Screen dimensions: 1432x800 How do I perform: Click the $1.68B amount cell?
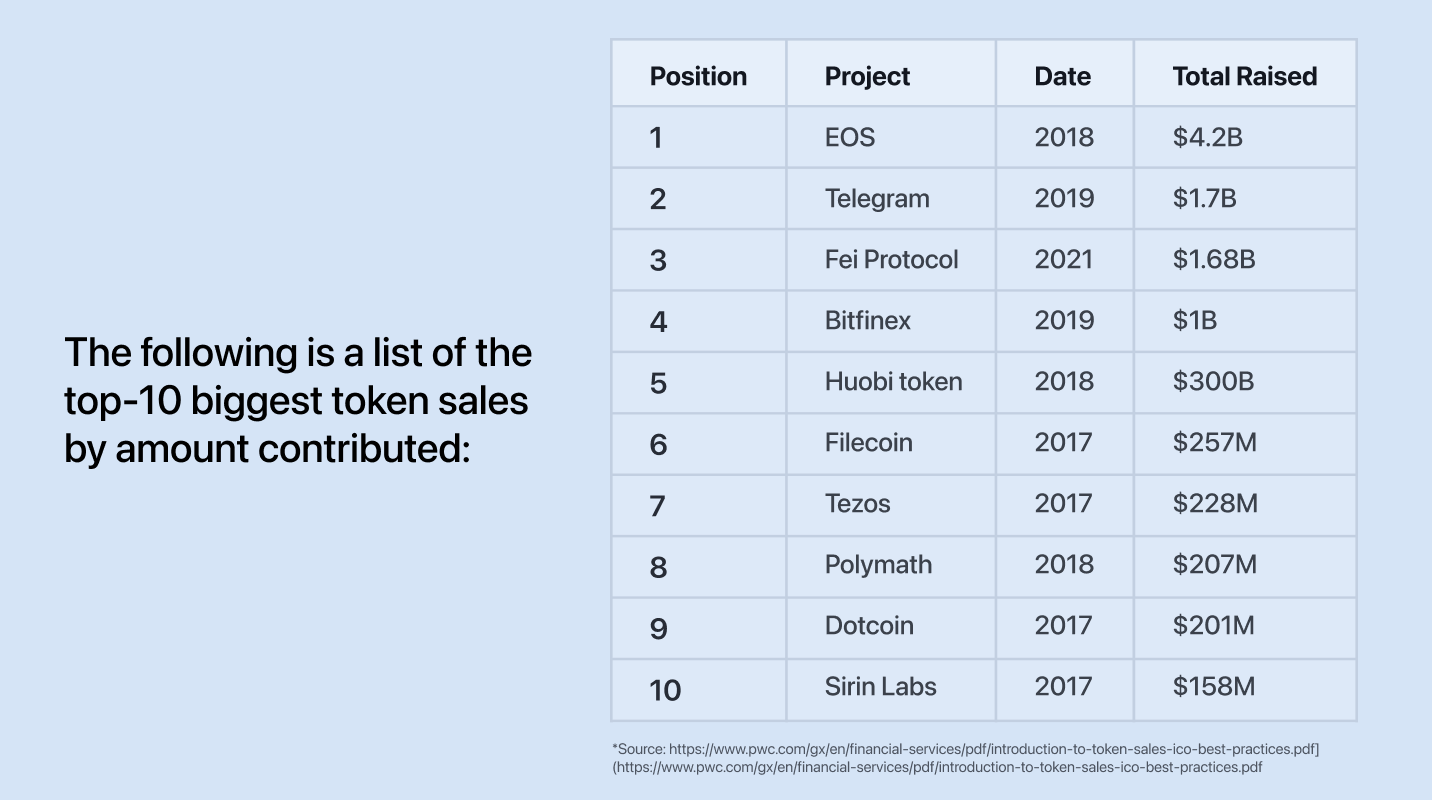pyautogui.click(x=1214, y=260)
